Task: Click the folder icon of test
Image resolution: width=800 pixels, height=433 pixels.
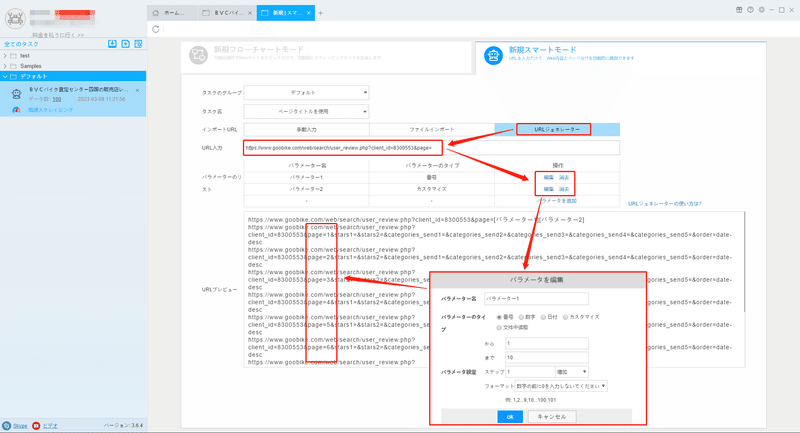Action: tap(13, 56)
